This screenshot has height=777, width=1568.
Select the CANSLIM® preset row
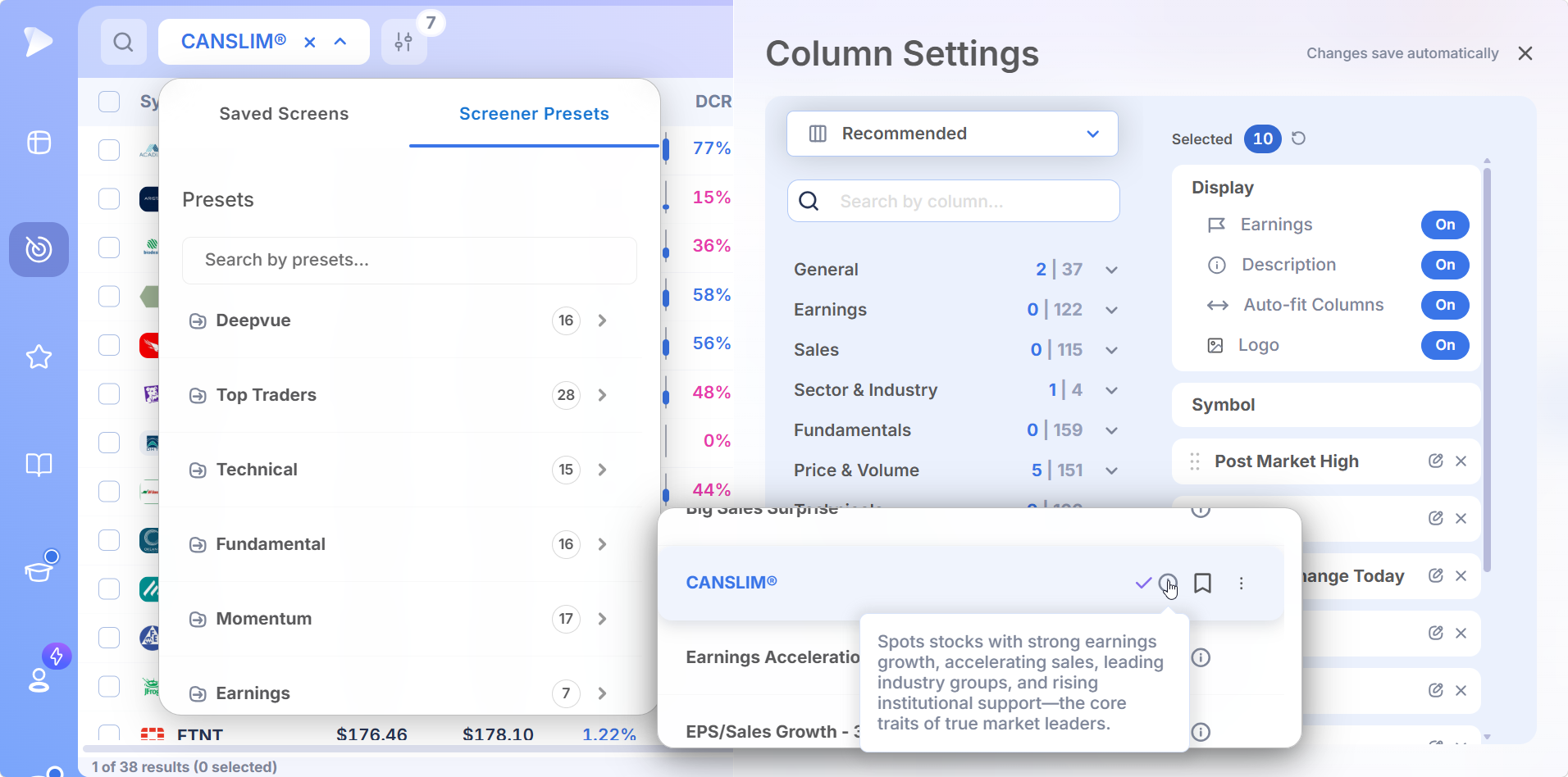[972, 583]
